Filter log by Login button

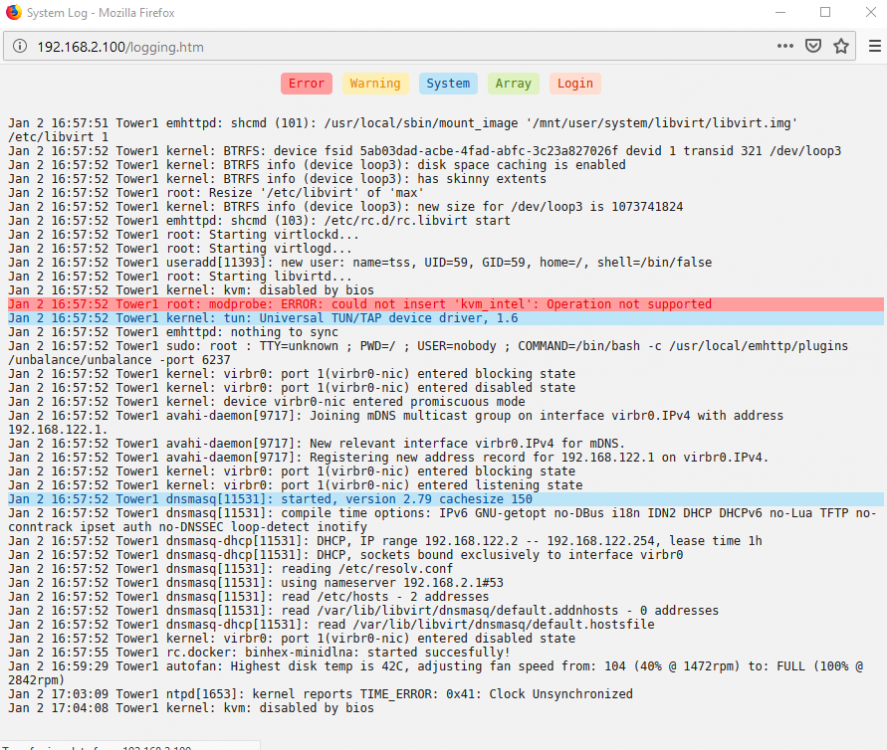tap(575, 83)
